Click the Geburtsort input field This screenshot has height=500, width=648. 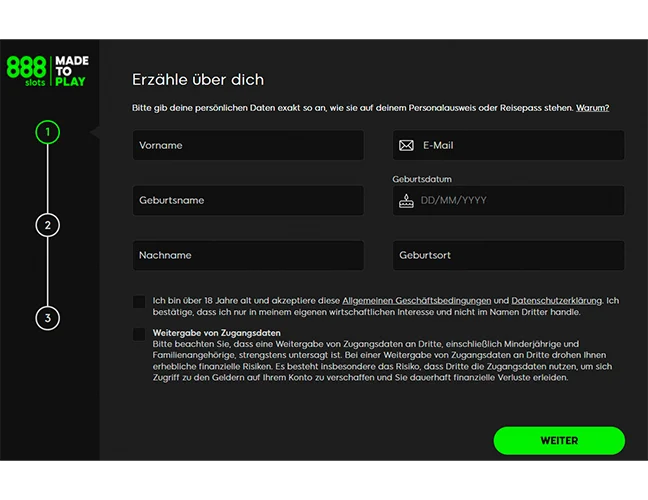coord(508,255)
